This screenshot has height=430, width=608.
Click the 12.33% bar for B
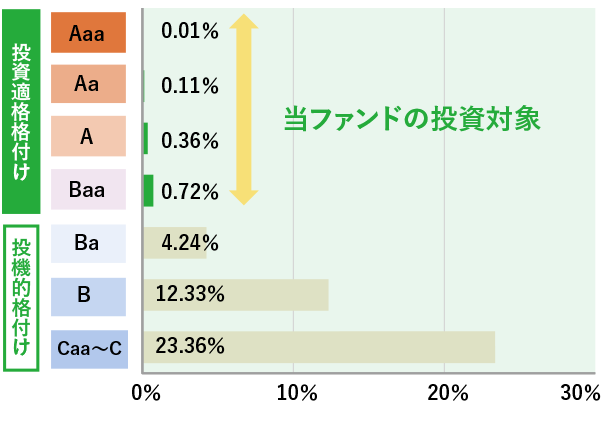click(236, 295)
